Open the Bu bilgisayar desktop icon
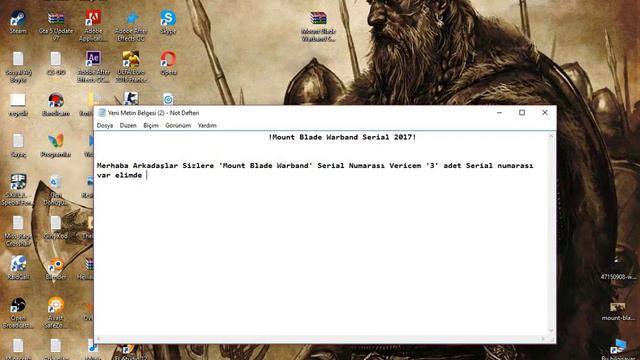This screenshot has height=360, width=640. pyautogui.click(x=618, y=349)
